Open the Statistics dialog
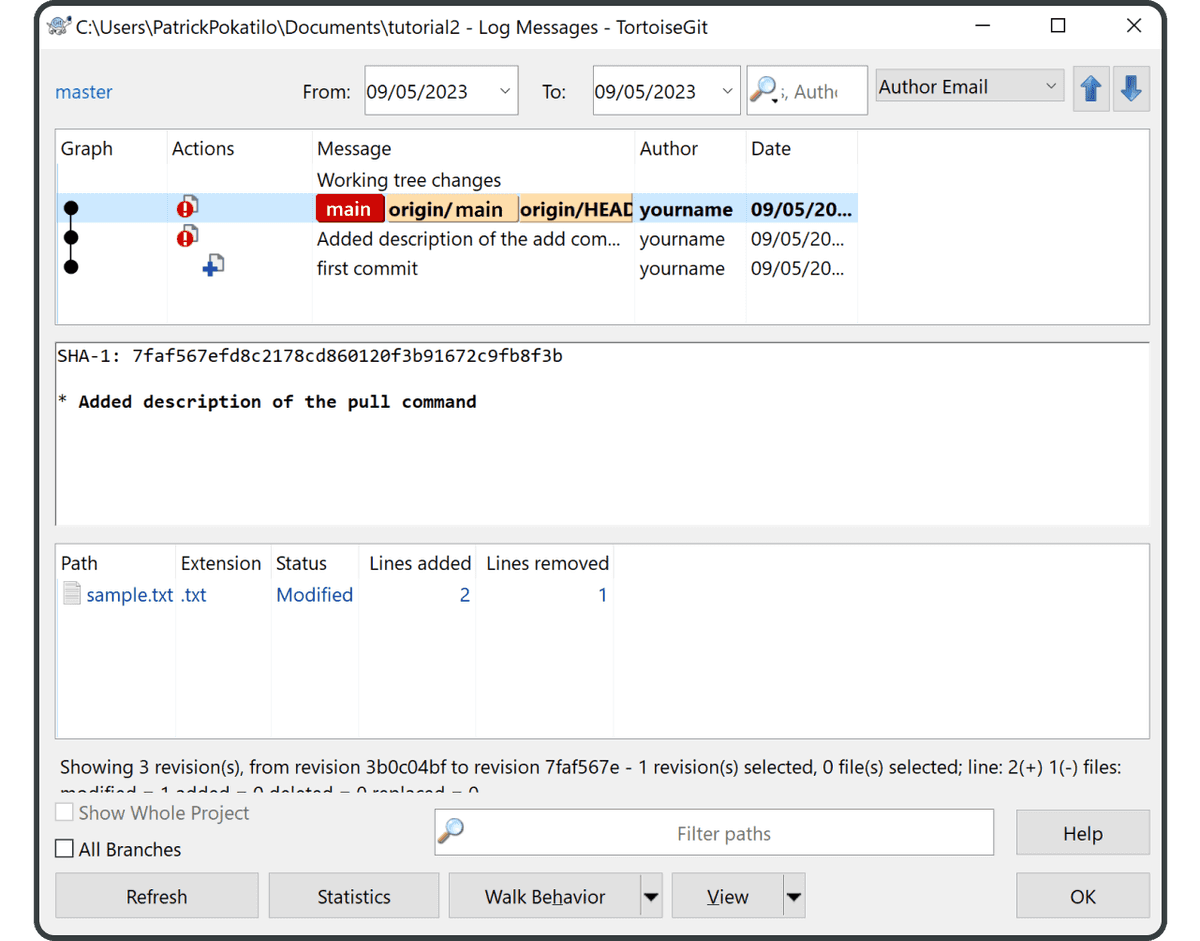 pyautogui.click(x=353, y=895)
